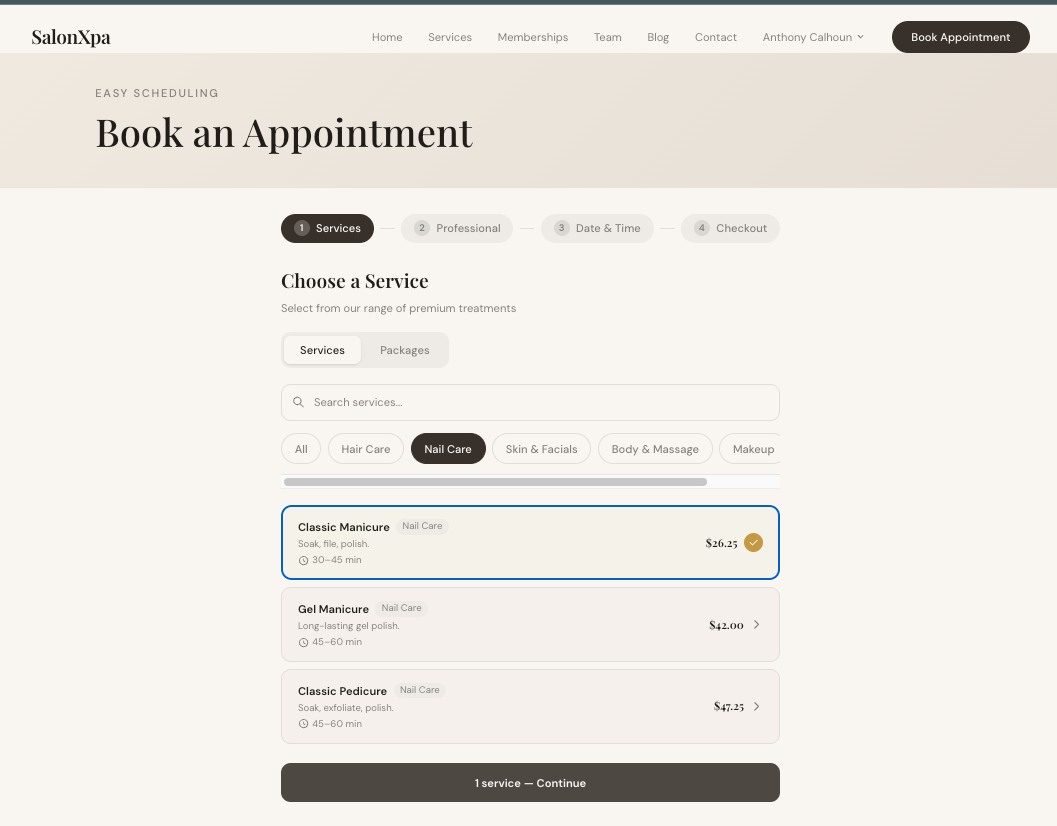Open the Memberships menu item
This screenshot has height=826, width=1057.
[532, 37]
